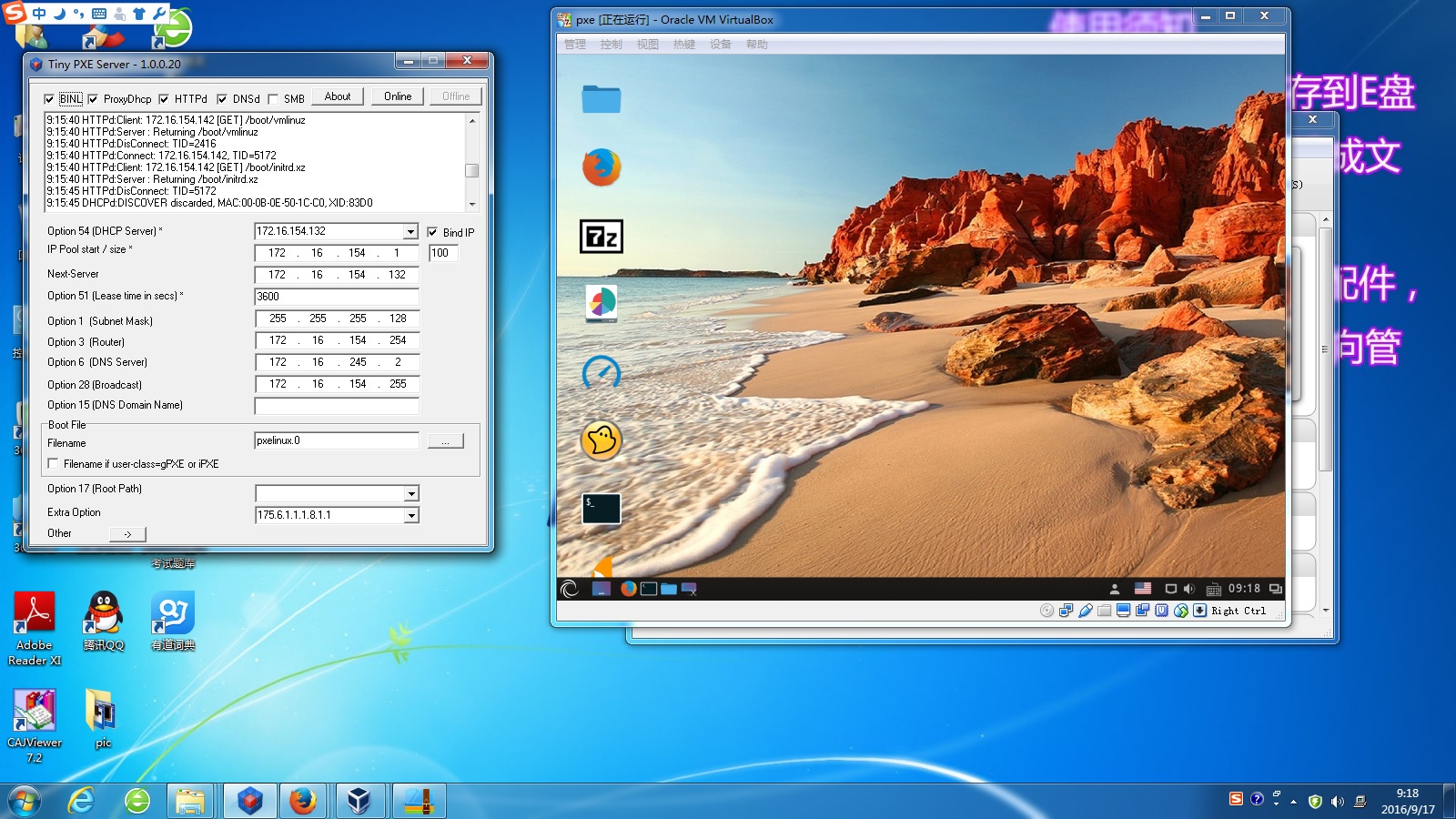The width and height of the screenshot is (1456, 819).
Task: Click the log pane vertical scrollbar thumb
Action: pyautogui.click(x=471, y=170)
